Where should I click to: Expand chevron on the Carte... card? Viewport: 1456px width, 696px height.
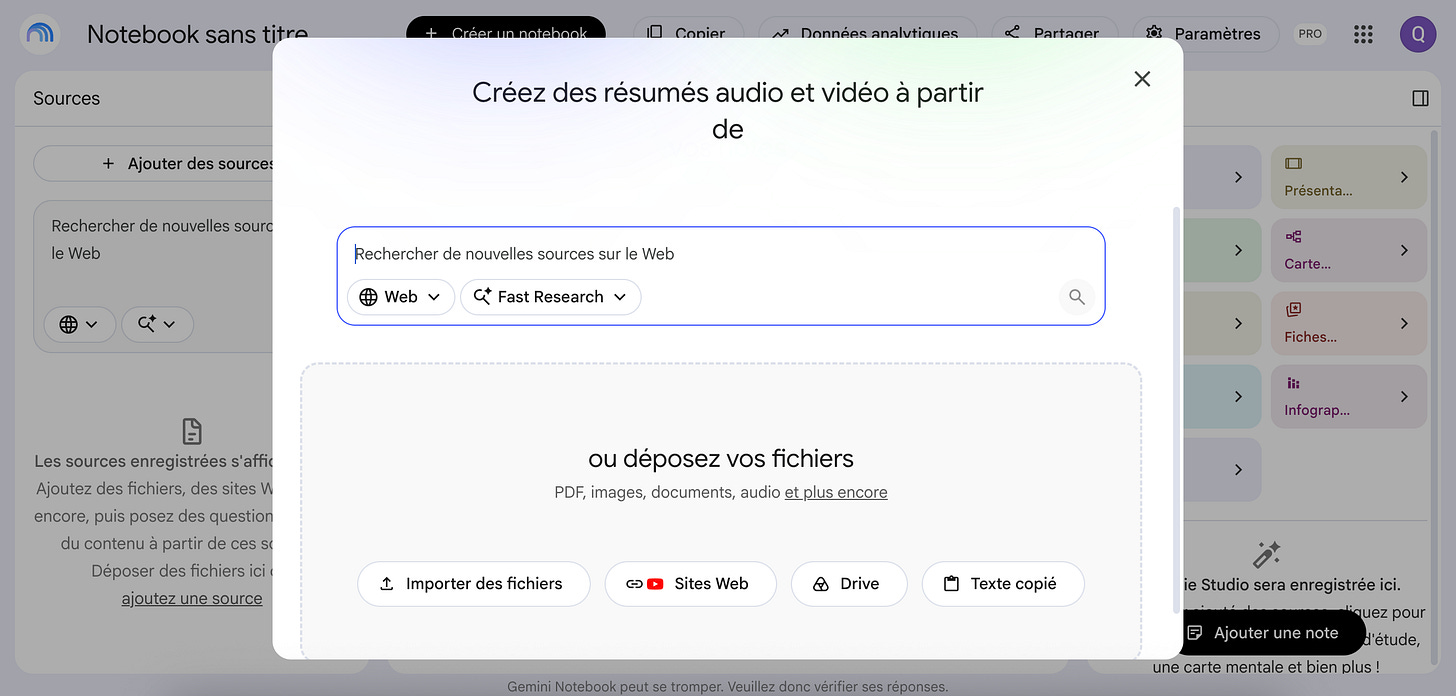1404,250
